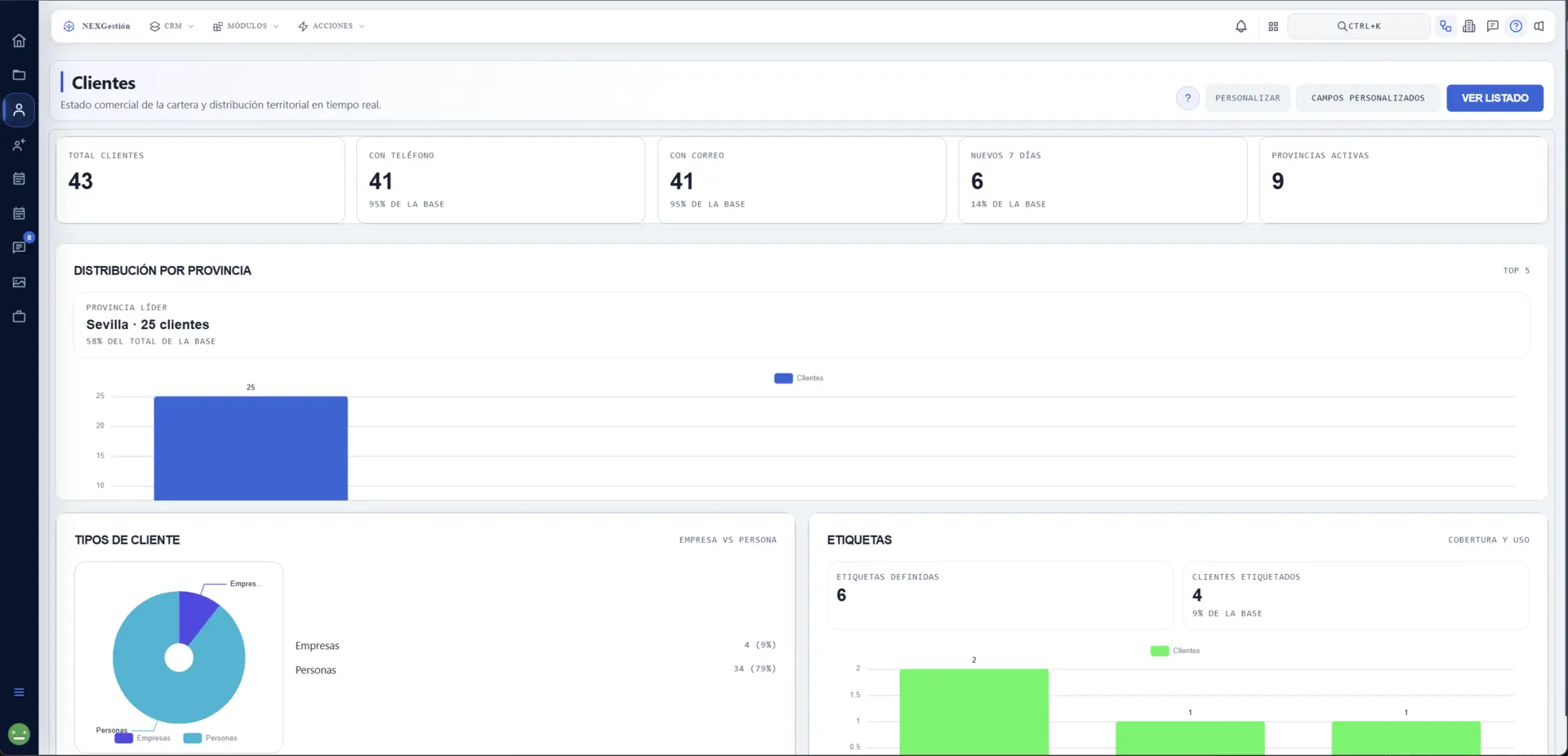
Task: Click the 'Distribución por provincia' heading
Action: pos(163,270)
